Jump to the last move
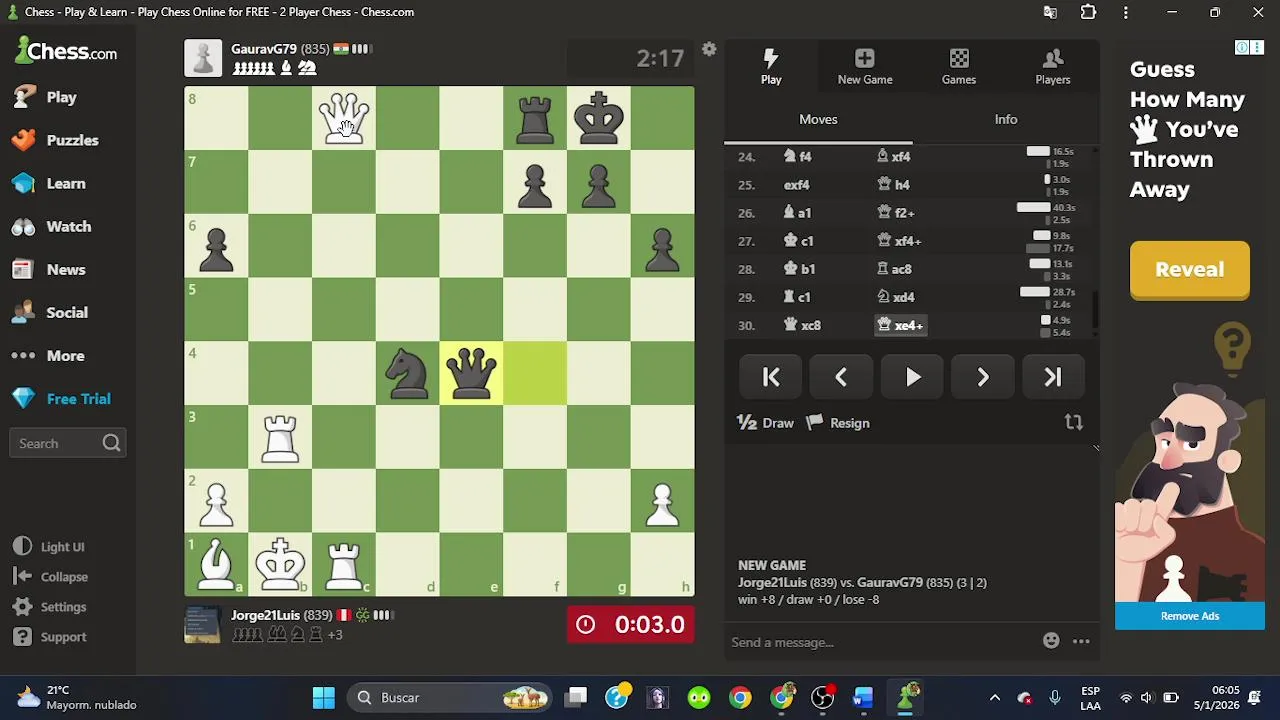This screenshot has height=720, width=1280. (x=1053, y=377)
